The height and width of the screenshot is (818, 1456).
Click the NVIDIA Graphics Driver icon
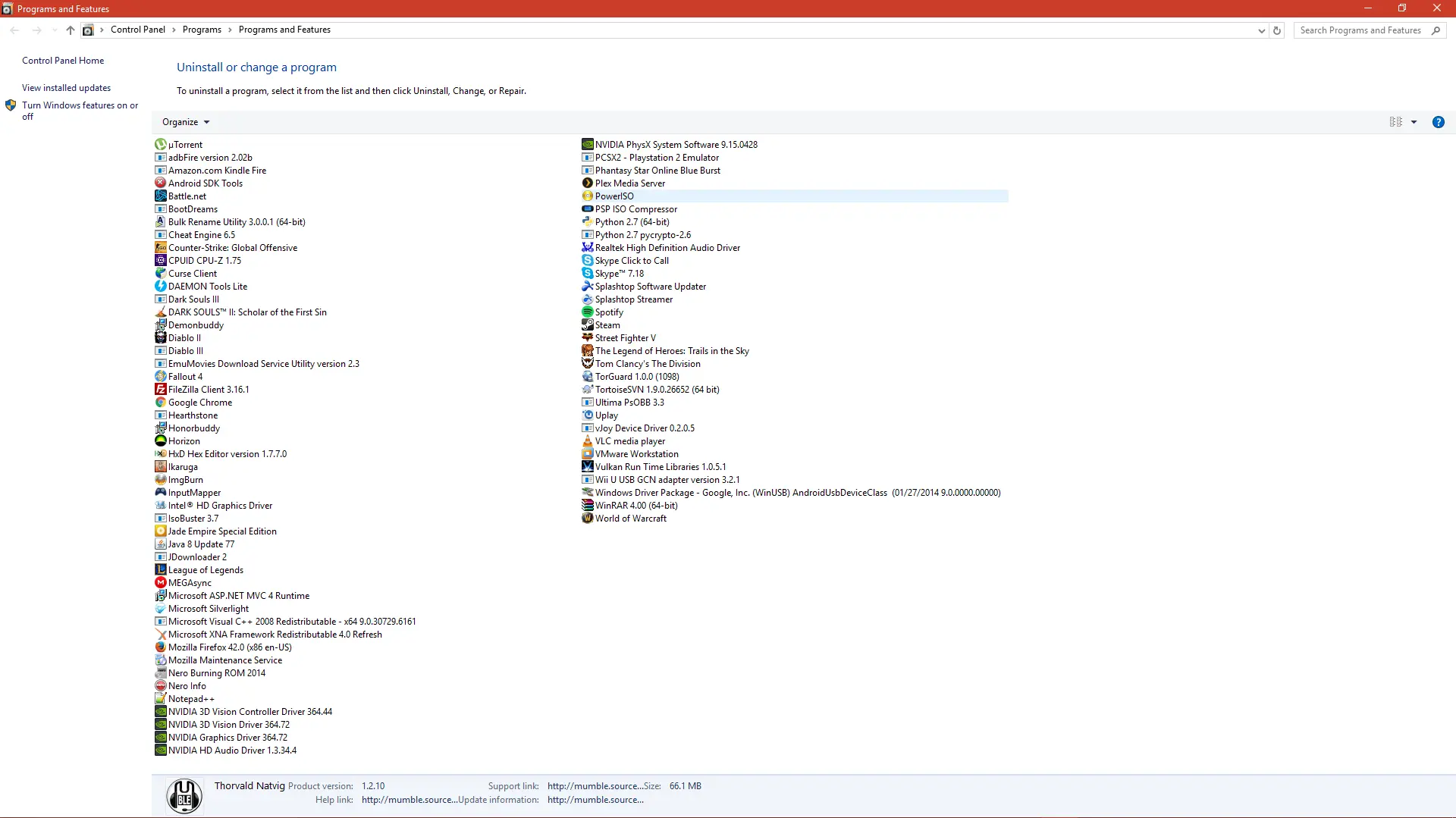[161, 737]
